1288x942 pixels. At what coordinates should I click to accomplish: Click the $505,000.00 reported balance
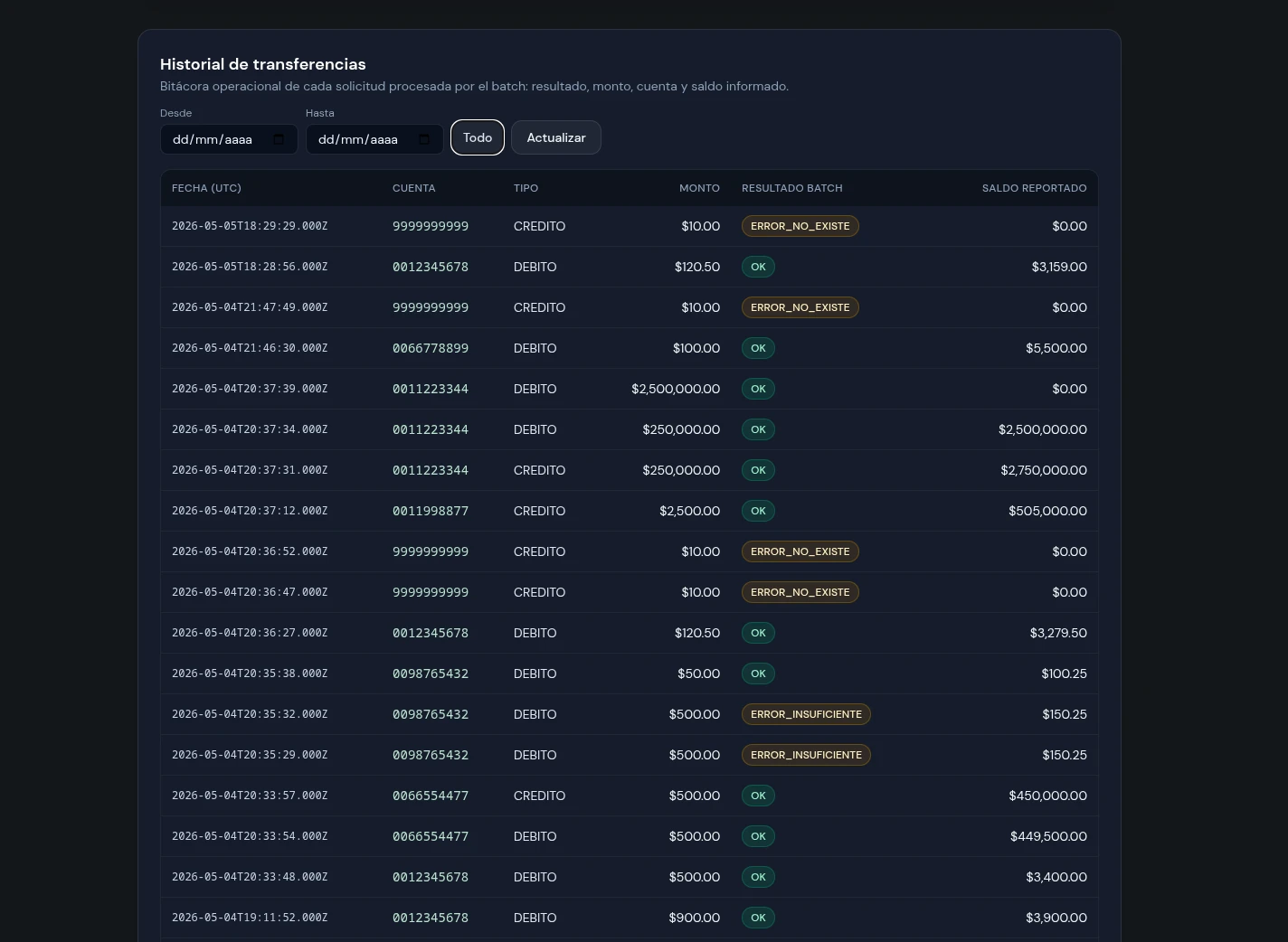coord(1048,511)
